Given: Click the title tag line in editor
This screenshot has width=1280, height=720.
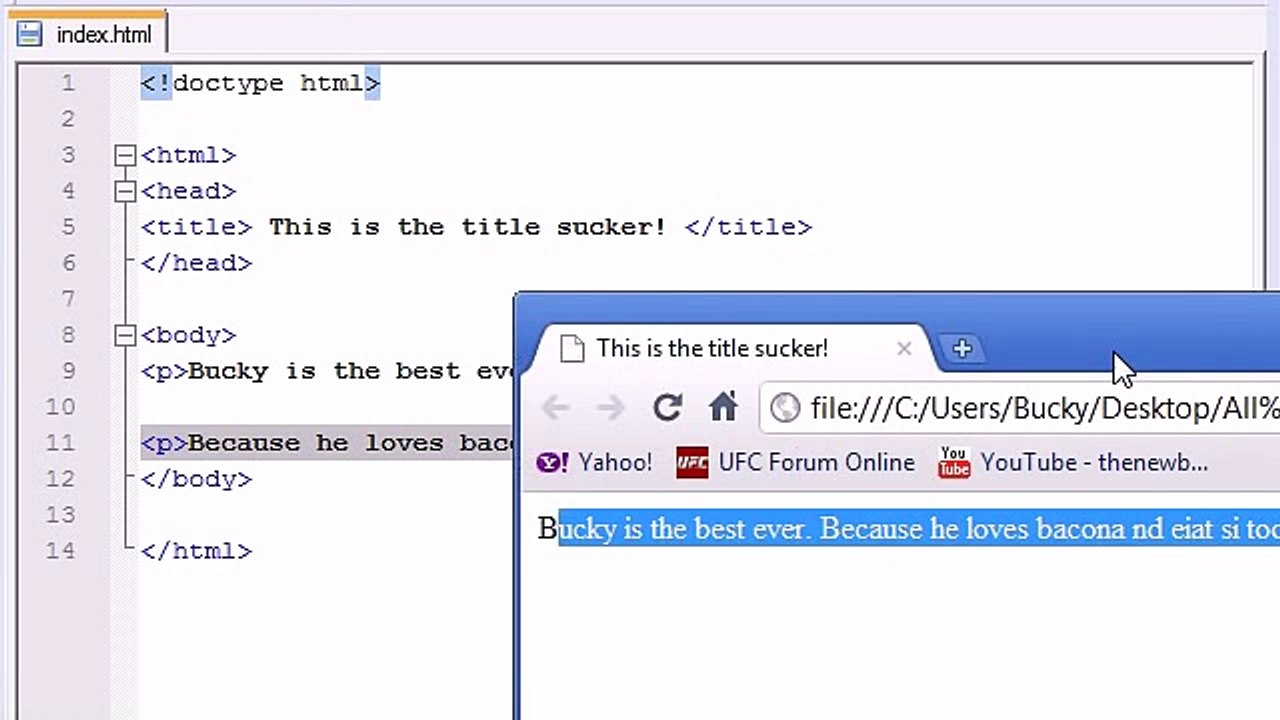Looking at the screenshot, I should coord(476,227).
